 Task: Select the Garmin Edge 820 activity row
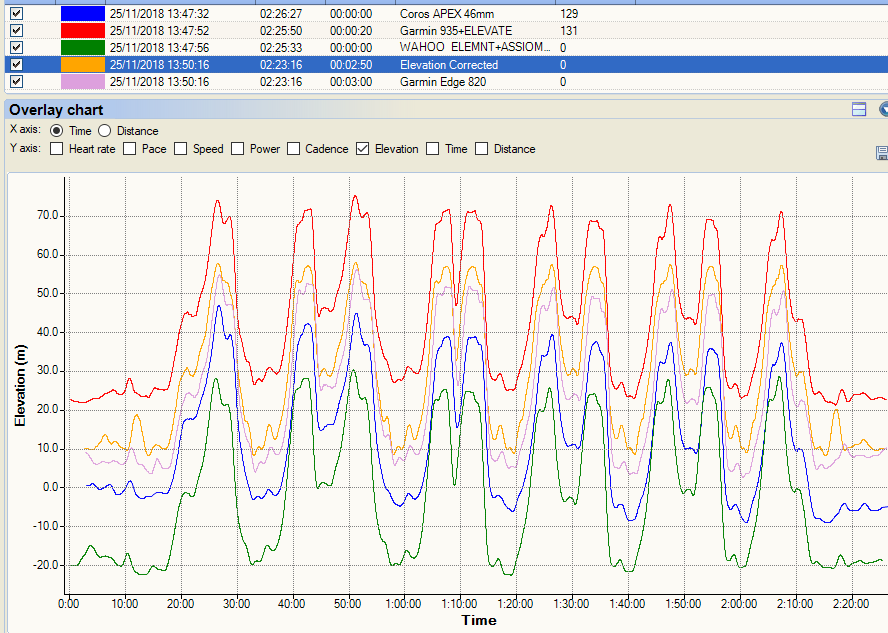(x=442, y=82)
